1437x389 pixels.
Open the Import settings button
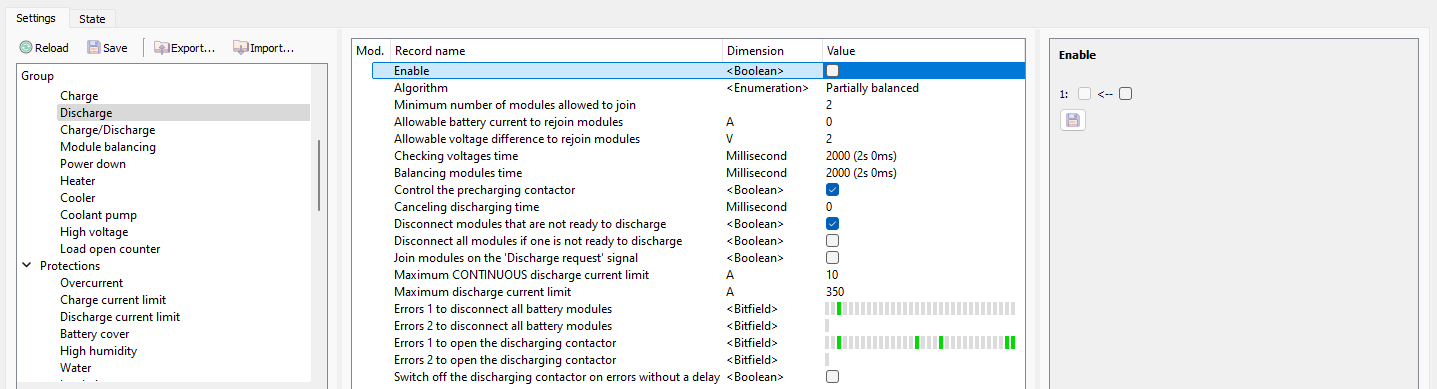[x=264, y=47]
